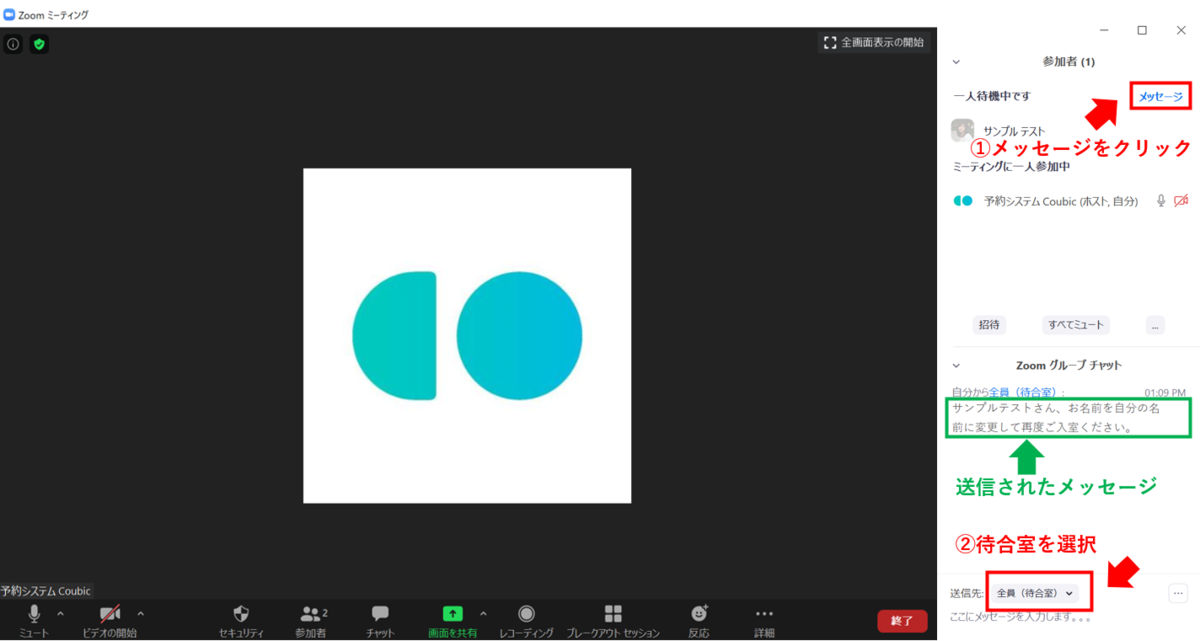
Task: Click the Zoom app icon in title bar
Action: [9, 15]
